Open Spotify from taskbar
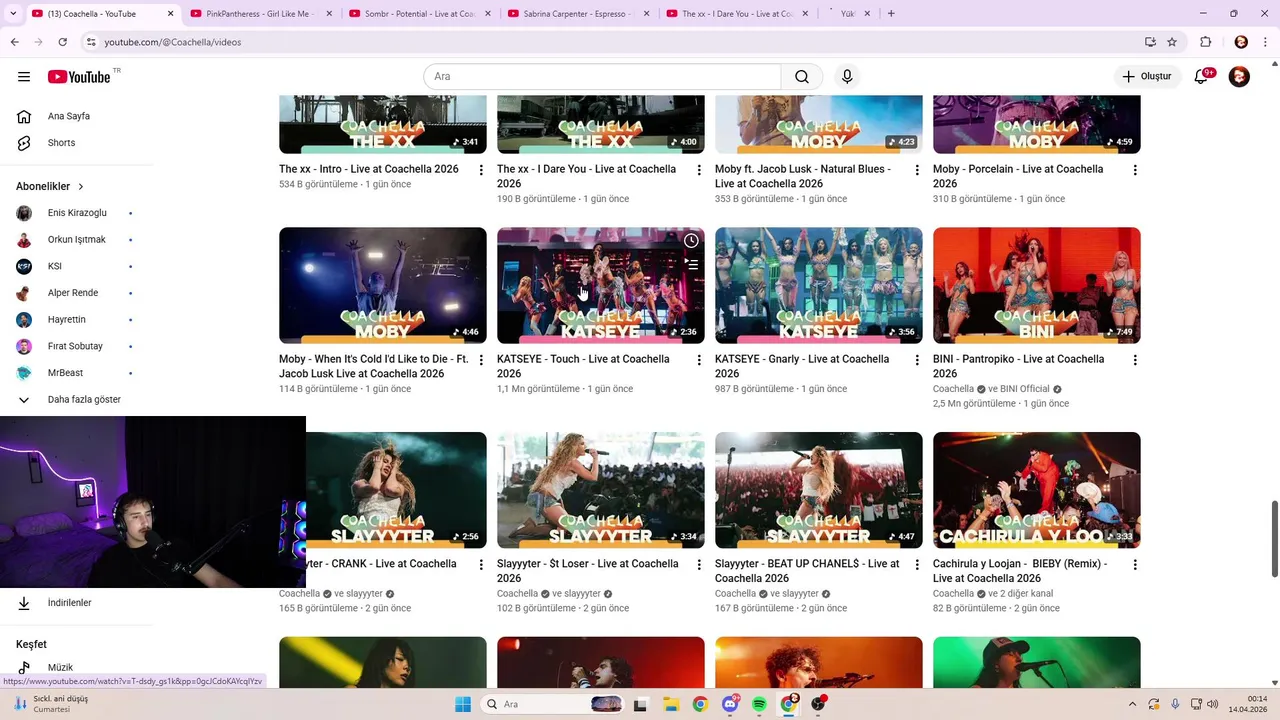Image resolution: width=1280 pixels, height=720 pixels. click(x=759, y=704)
